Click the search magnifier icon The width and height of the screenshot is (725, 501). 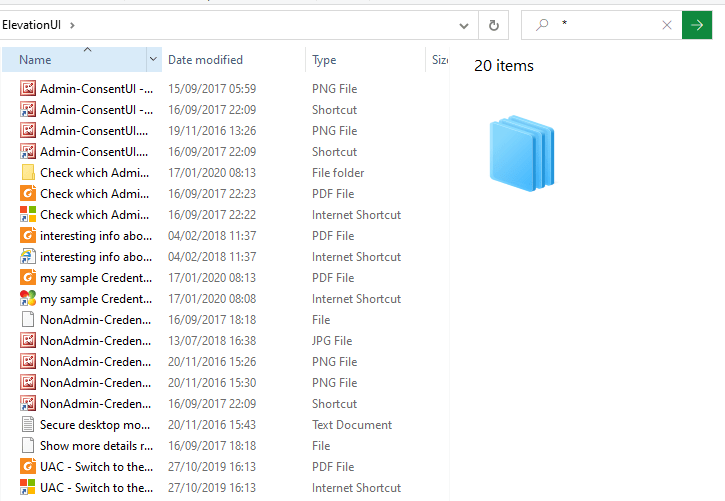click(x=542, y=24)
